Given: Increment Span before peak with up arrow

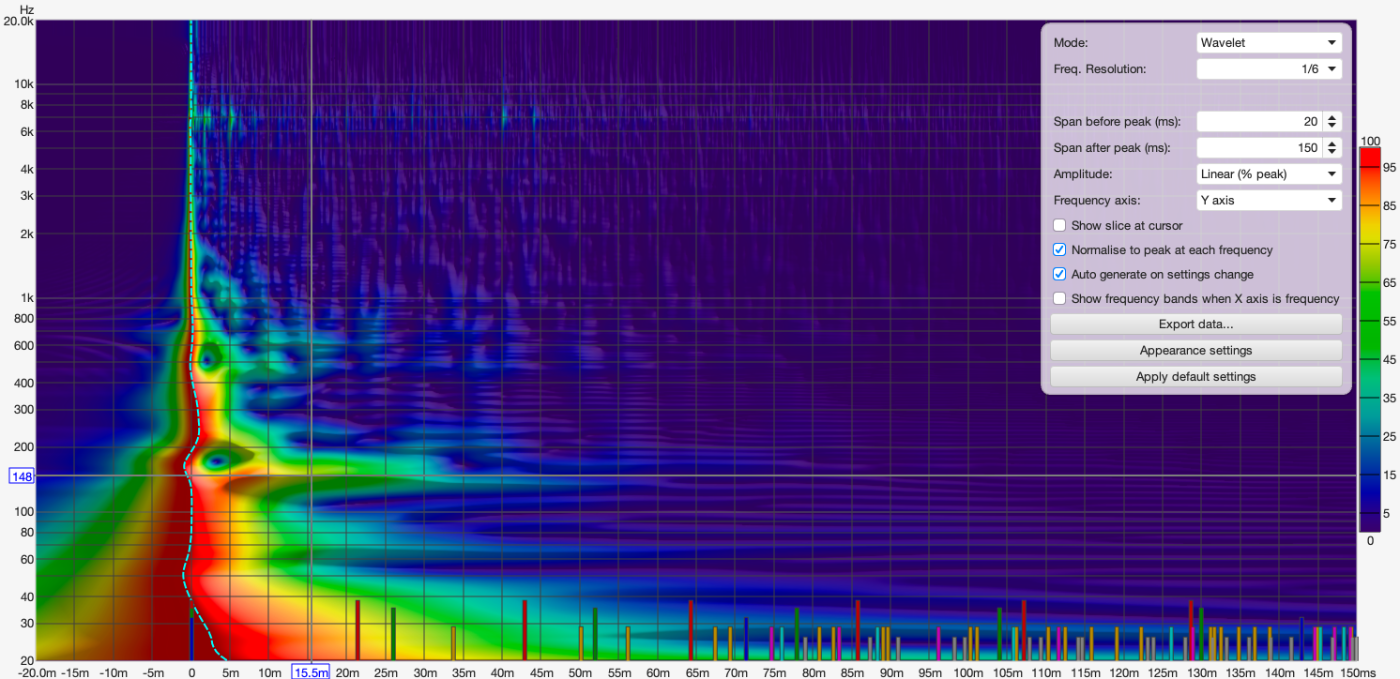Looking at the screenshot, I should tap(1332, 117).
